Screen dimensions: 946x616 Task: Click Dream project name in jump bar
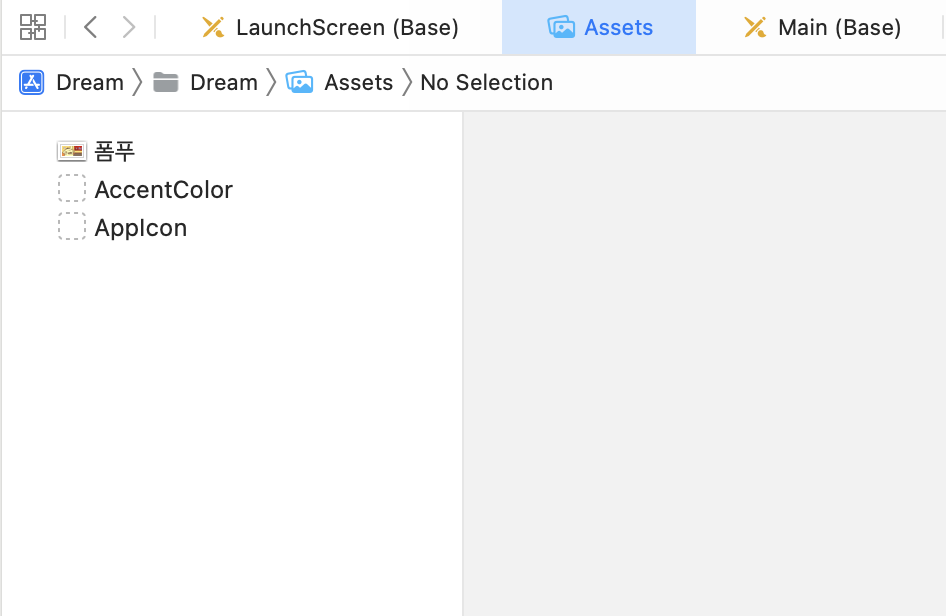[x=90, y=82]
